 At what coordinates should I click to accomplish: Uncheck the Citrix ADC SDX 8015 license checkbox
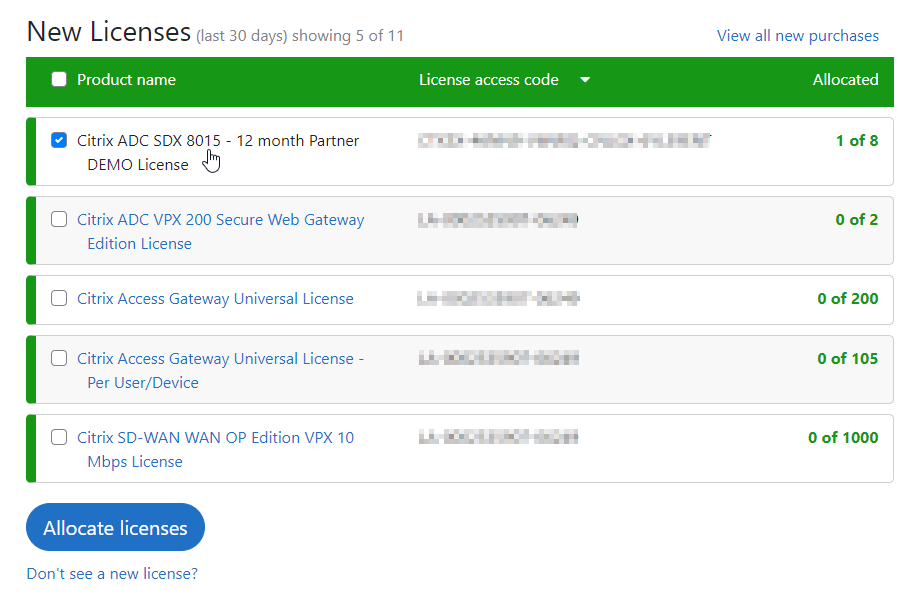[x=59, y=140]
